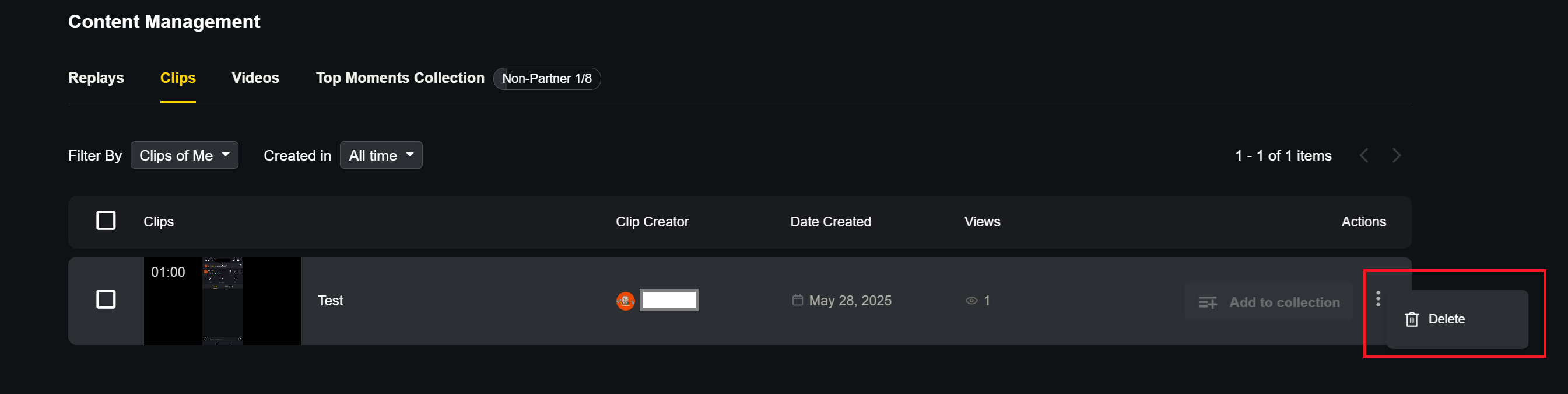
Task: Go to previous page arrow
Action: coord(1364,156)
